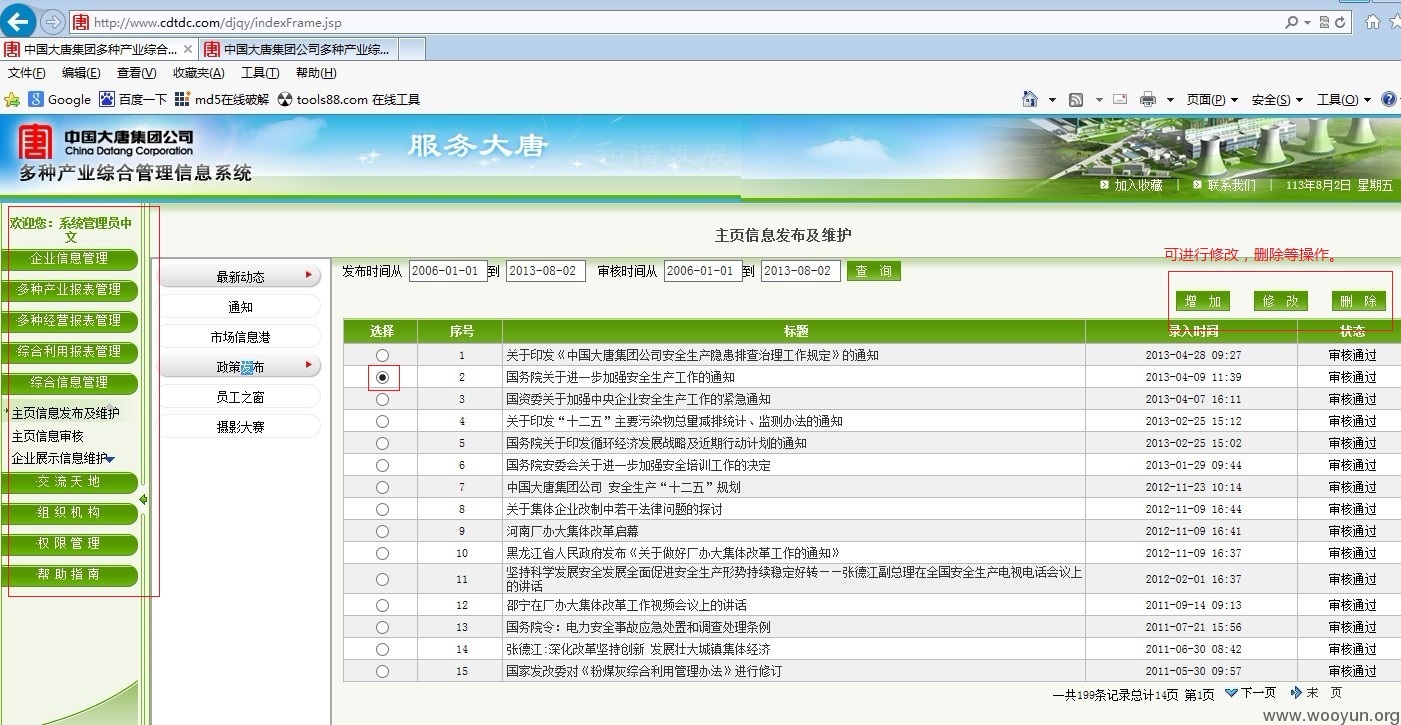Click the 查询 search button
This screenshot has height=725, width=1401.
point(874,271)
